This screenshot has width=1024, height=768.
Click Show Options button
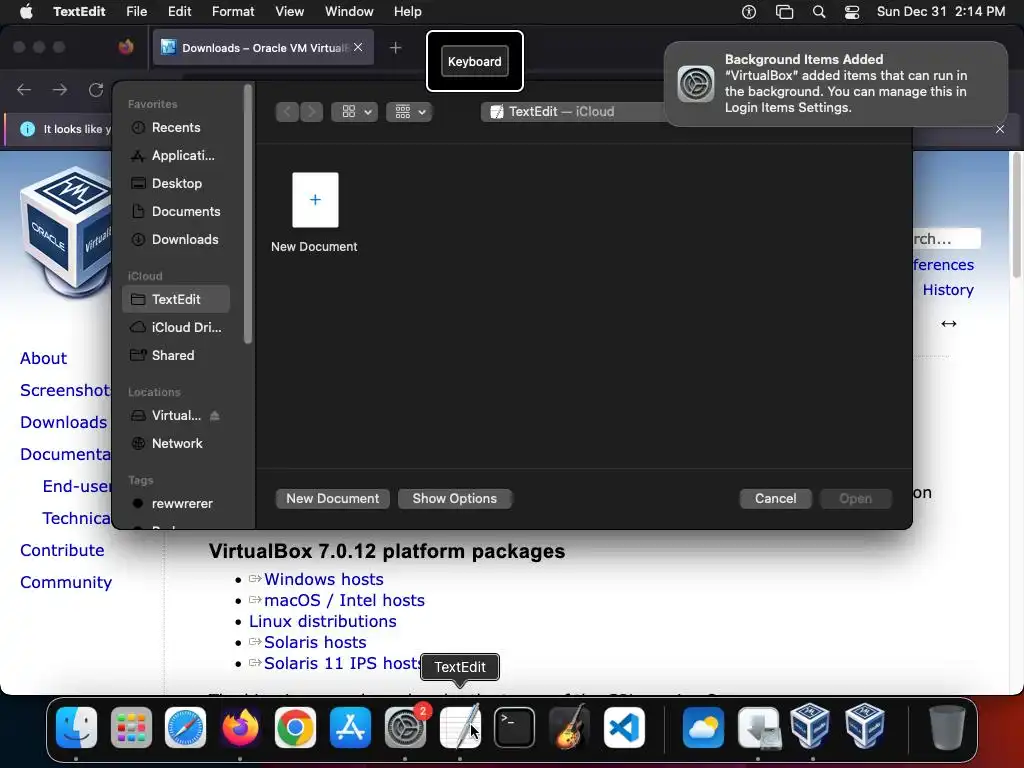pyautogui.click(x=455, y=498)
